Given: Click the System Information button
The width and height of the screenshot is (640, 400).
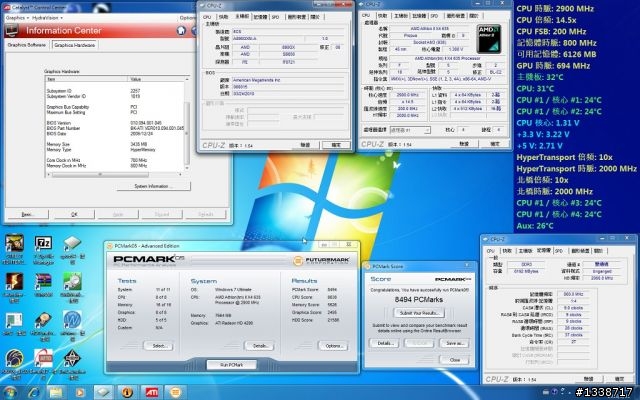Looking at the screenshot, I should point(153,186).
